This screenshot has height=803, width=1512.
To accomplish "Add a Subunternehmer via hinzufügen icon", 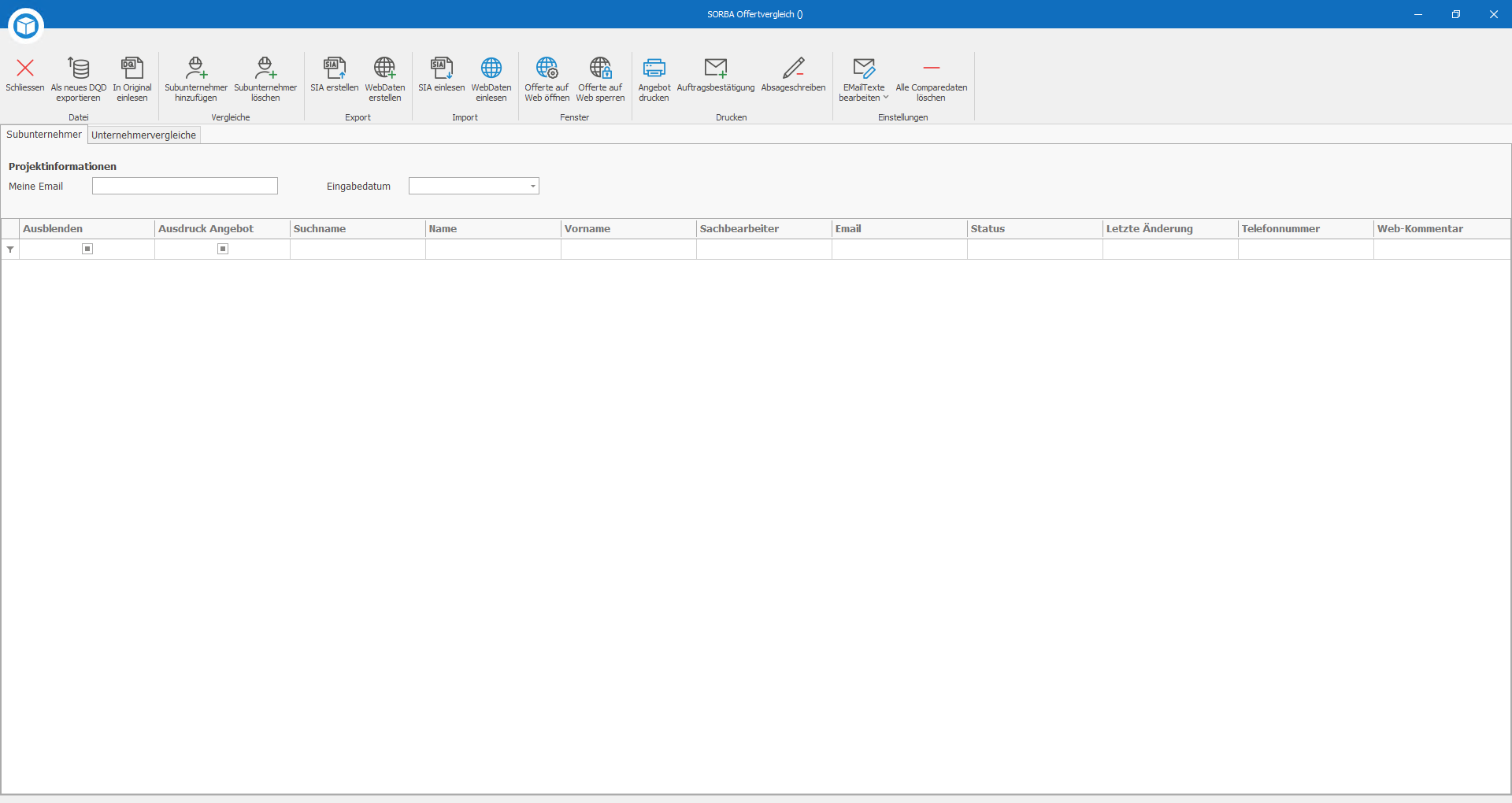I will [196, 68].
